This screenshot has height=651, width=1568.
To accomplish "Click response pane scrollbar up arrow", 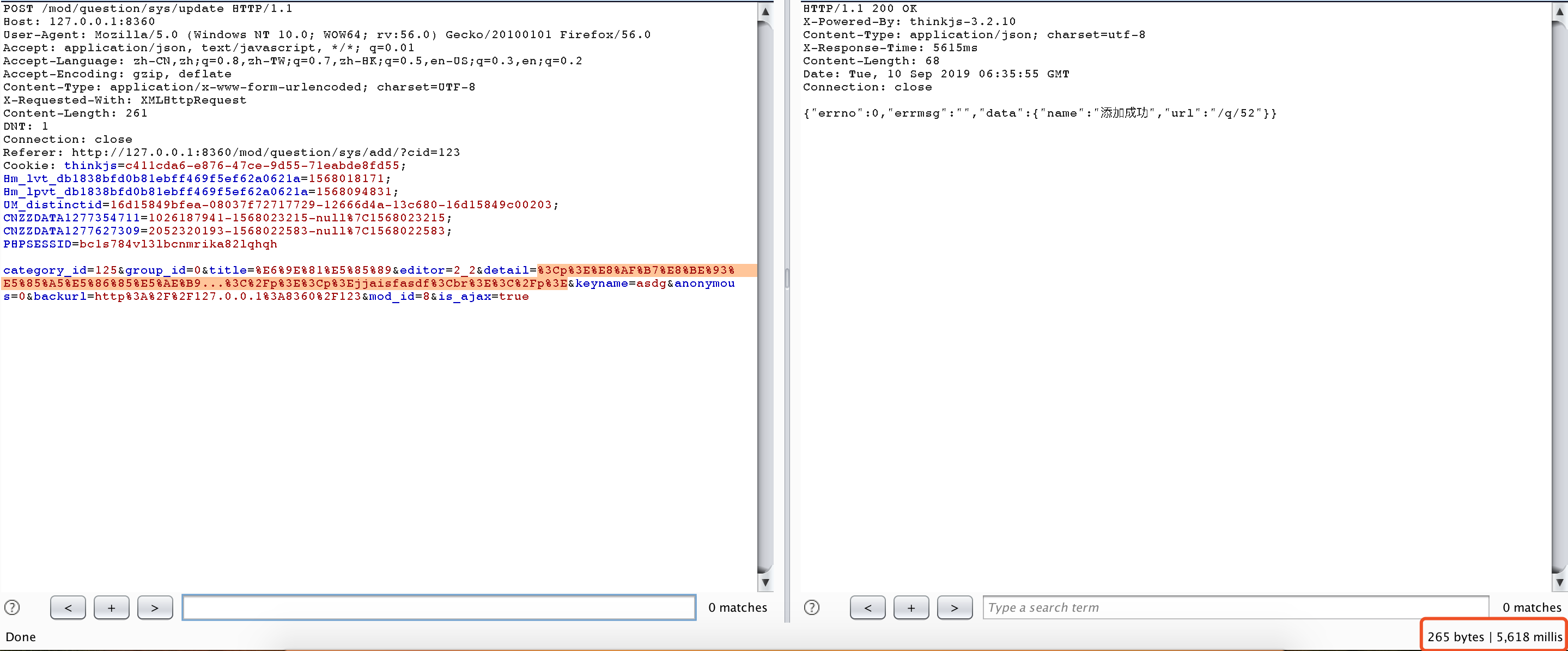I will 1559,11.
